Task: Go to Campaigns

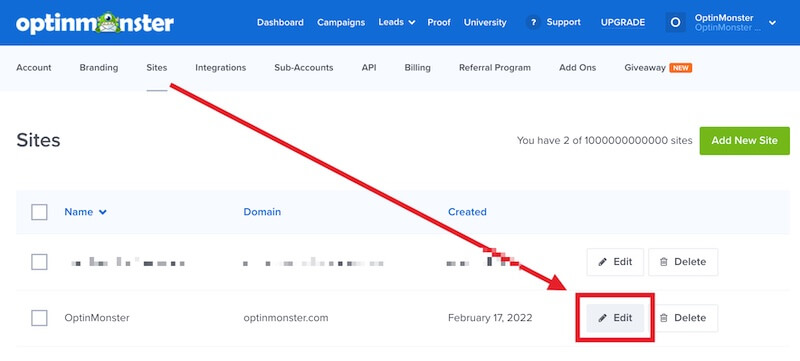Action: pos(341,22)
